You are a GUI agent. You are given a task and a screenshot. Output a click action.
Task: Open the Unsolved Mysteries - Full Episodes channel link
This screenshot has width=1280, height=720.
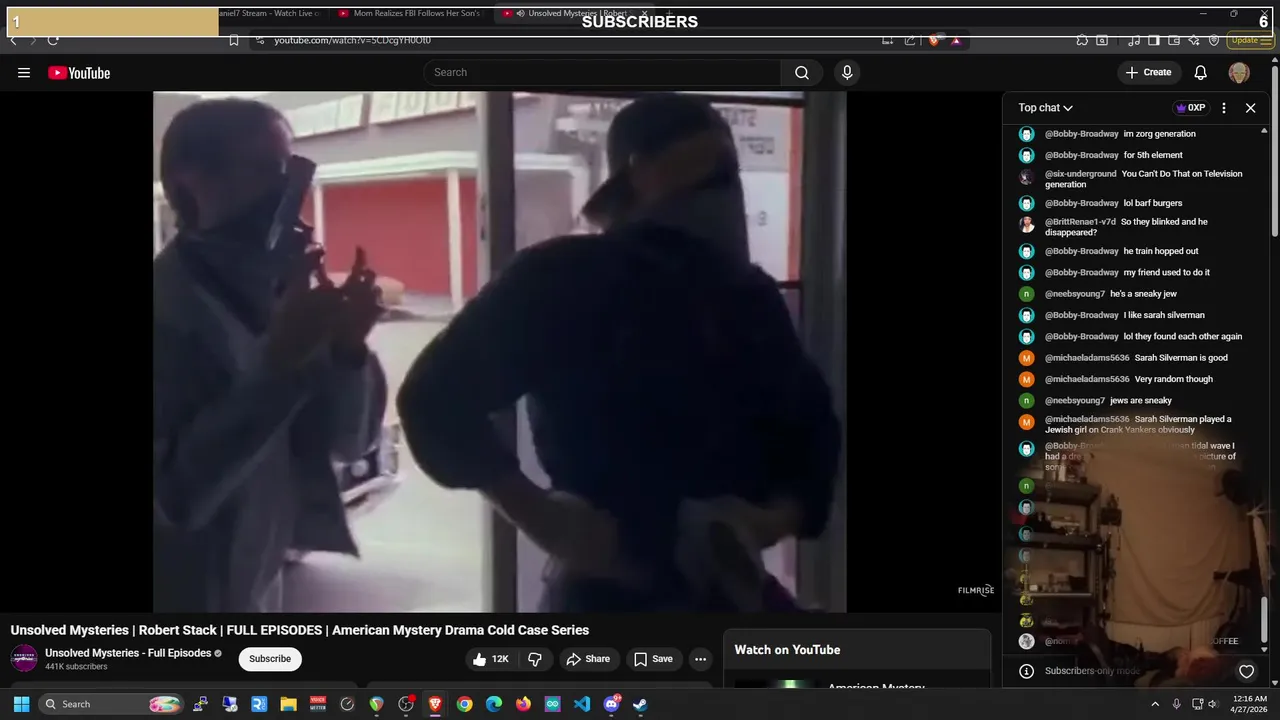tap(128, 653)
